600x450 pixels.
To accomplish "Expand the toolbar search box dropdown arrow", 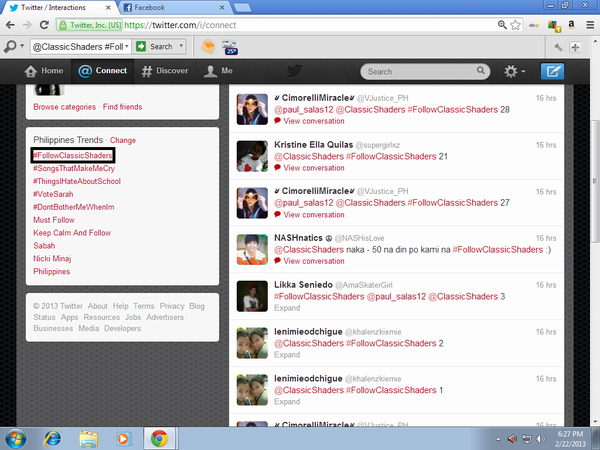I will coord(127,46).
